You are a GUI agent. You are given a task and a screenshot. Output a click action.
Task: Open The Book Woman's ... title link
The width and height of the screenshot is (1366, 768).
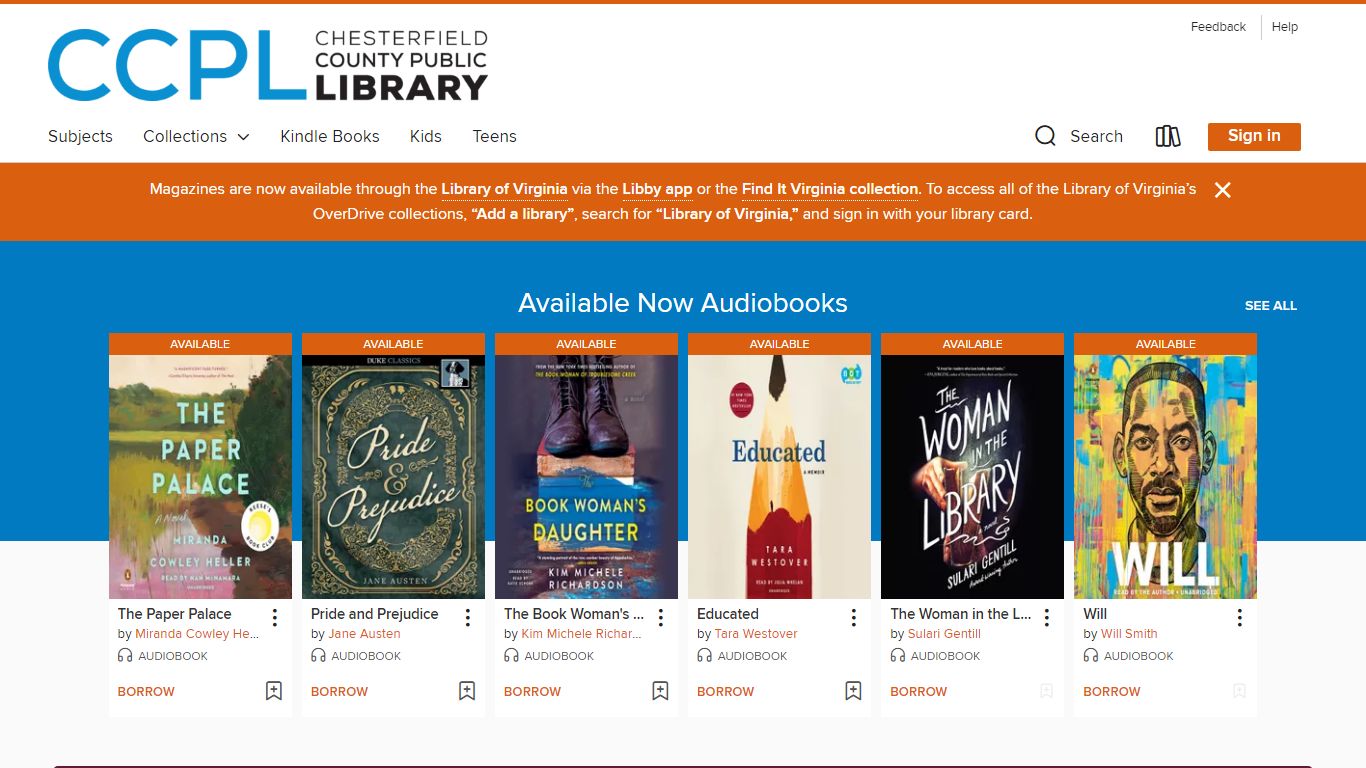574,614
